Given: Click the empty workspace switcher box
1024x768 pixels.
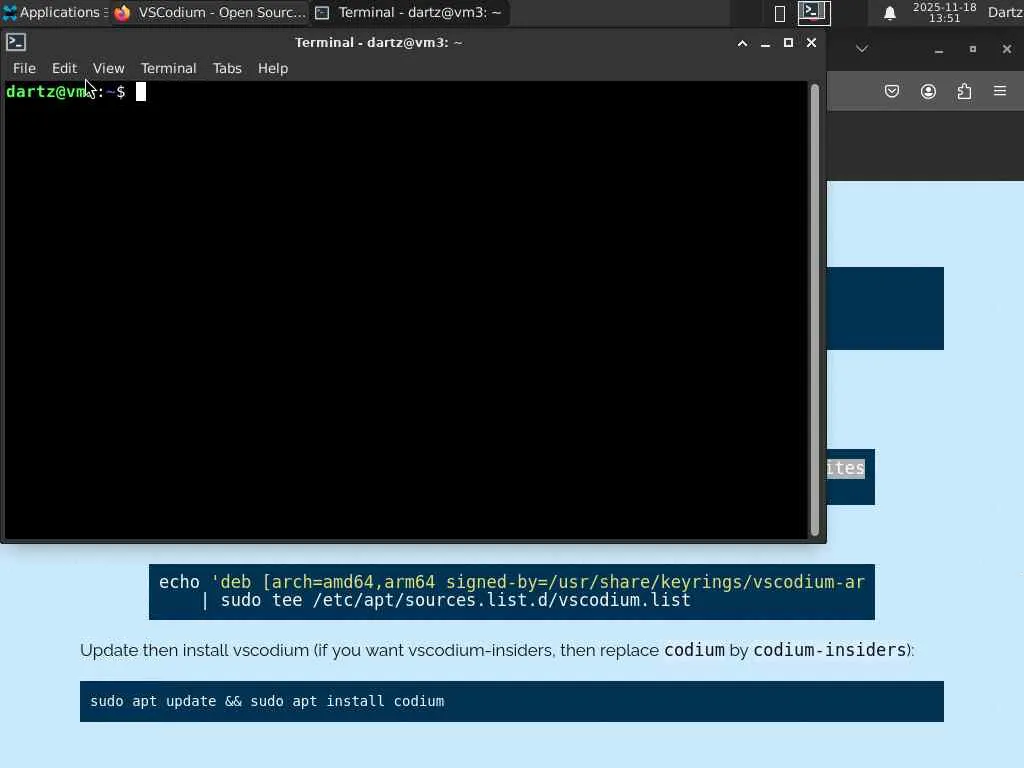Looking at the screenshot, I should [780, 13].
